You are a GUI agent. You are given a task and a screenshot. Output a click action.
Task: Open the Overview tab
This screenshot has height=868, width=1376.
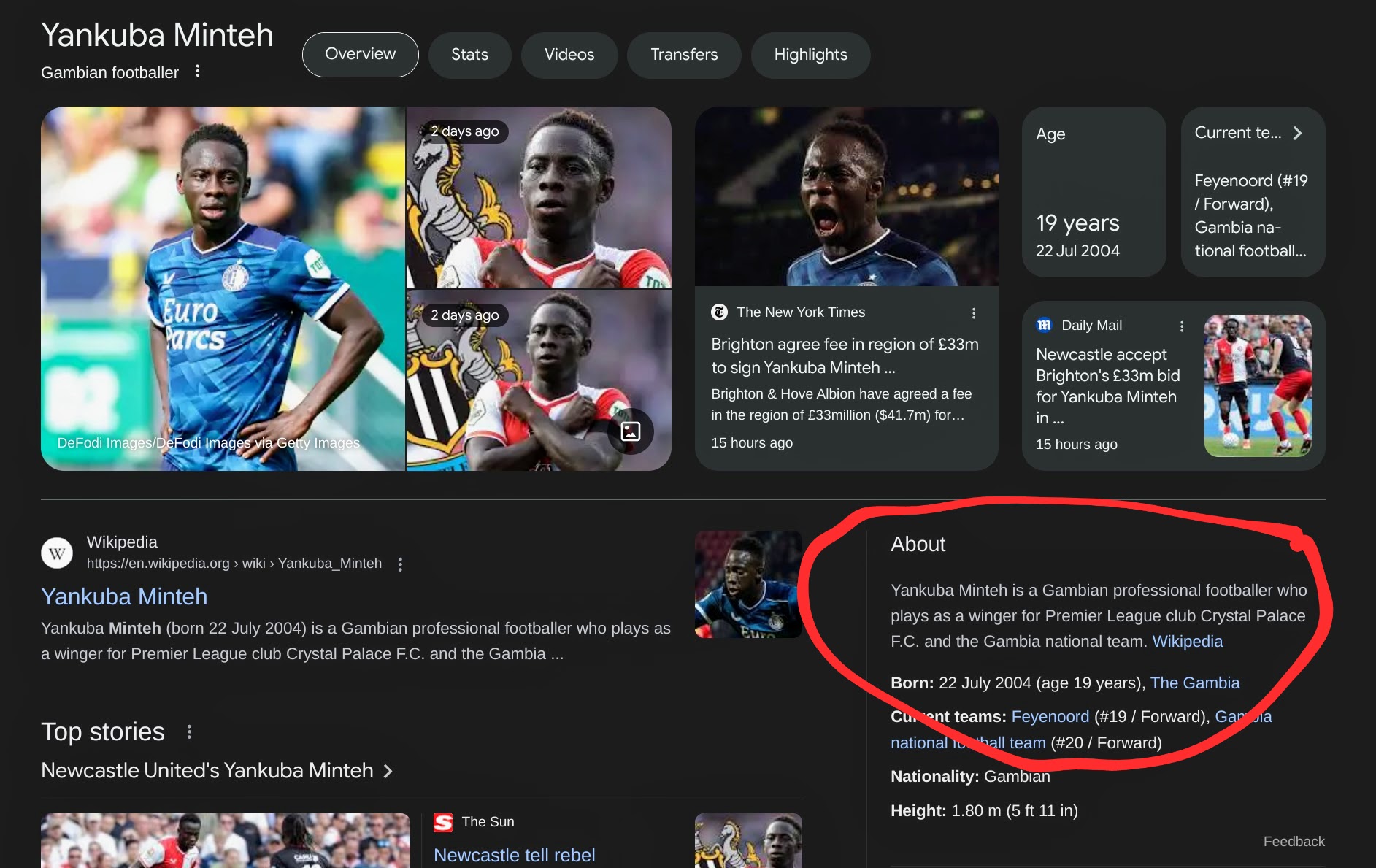(x=360, y=55)
